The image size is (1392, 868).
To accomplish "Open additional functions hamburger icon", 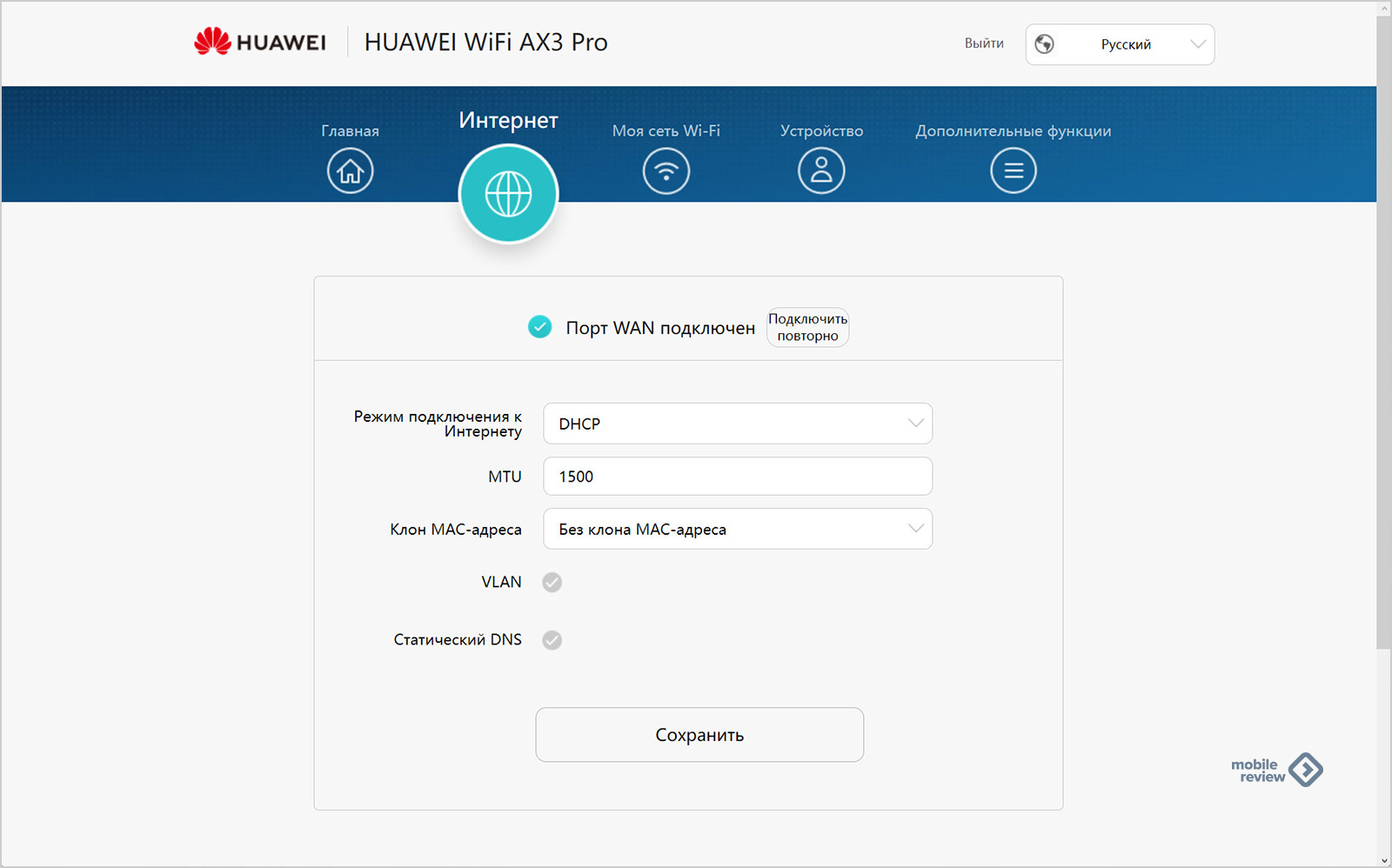I will pos(1014,170).
